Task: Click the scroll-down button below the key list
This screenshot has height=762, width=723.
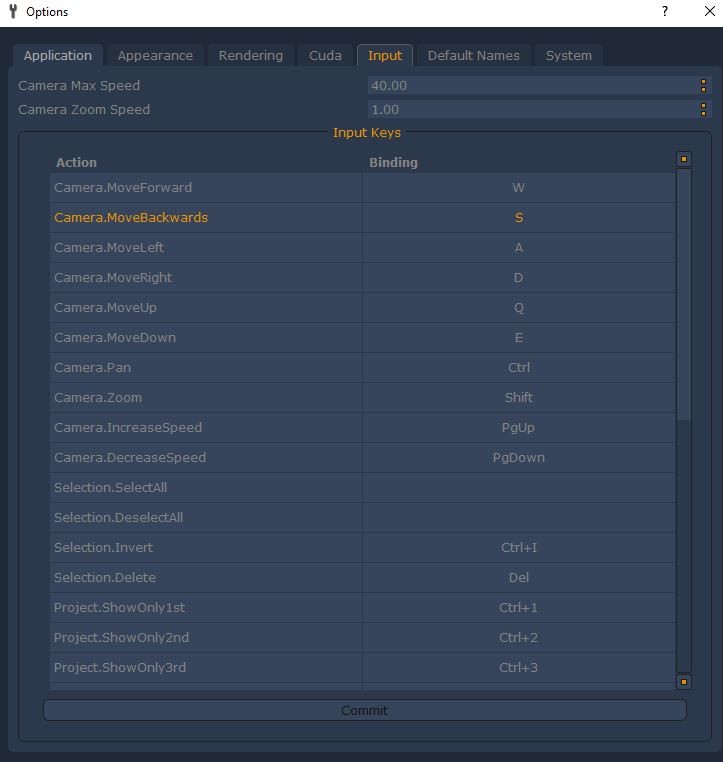Action: [x=684, y=682]
